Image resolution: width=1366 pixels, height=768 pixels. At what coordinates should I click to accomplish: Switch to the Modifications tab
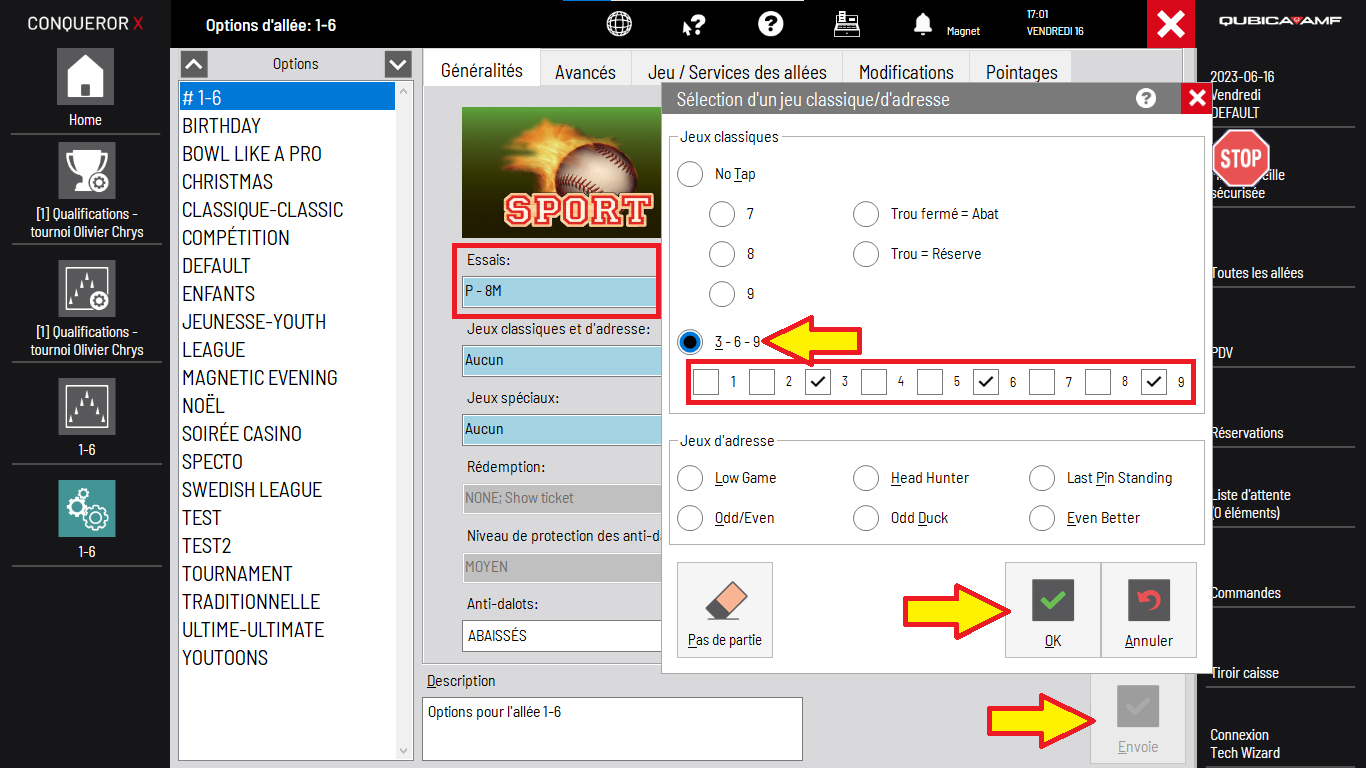click(906, 72)
